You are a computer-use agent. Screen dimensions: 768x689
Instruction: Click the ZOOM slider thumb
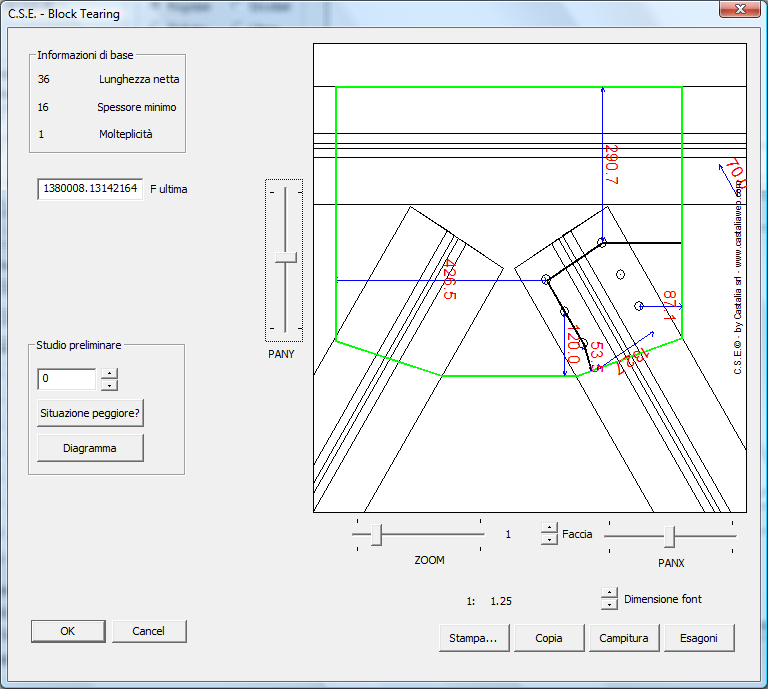tap(376, 535)
